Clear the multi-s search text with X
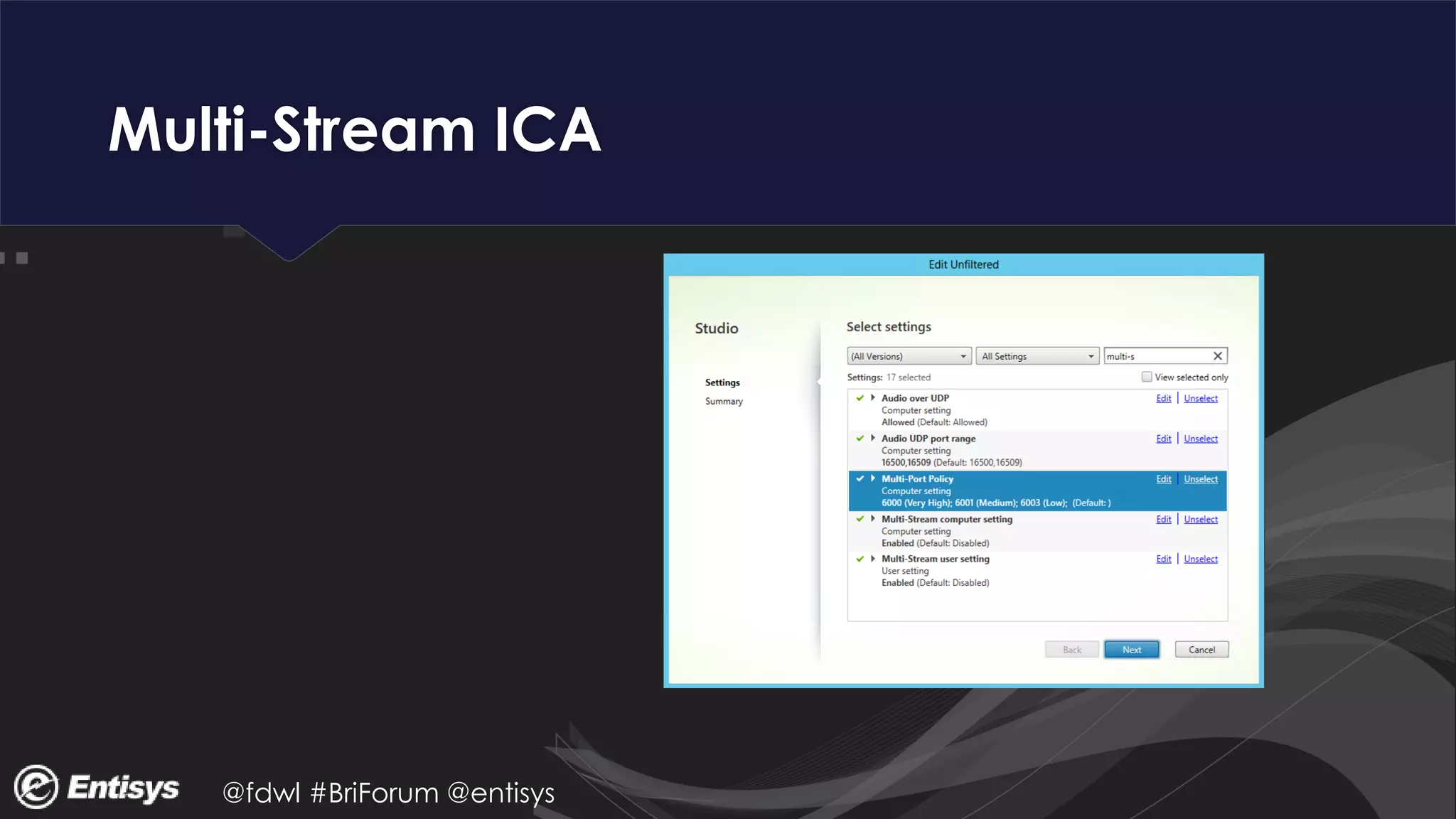 [x=1217, y=356]
